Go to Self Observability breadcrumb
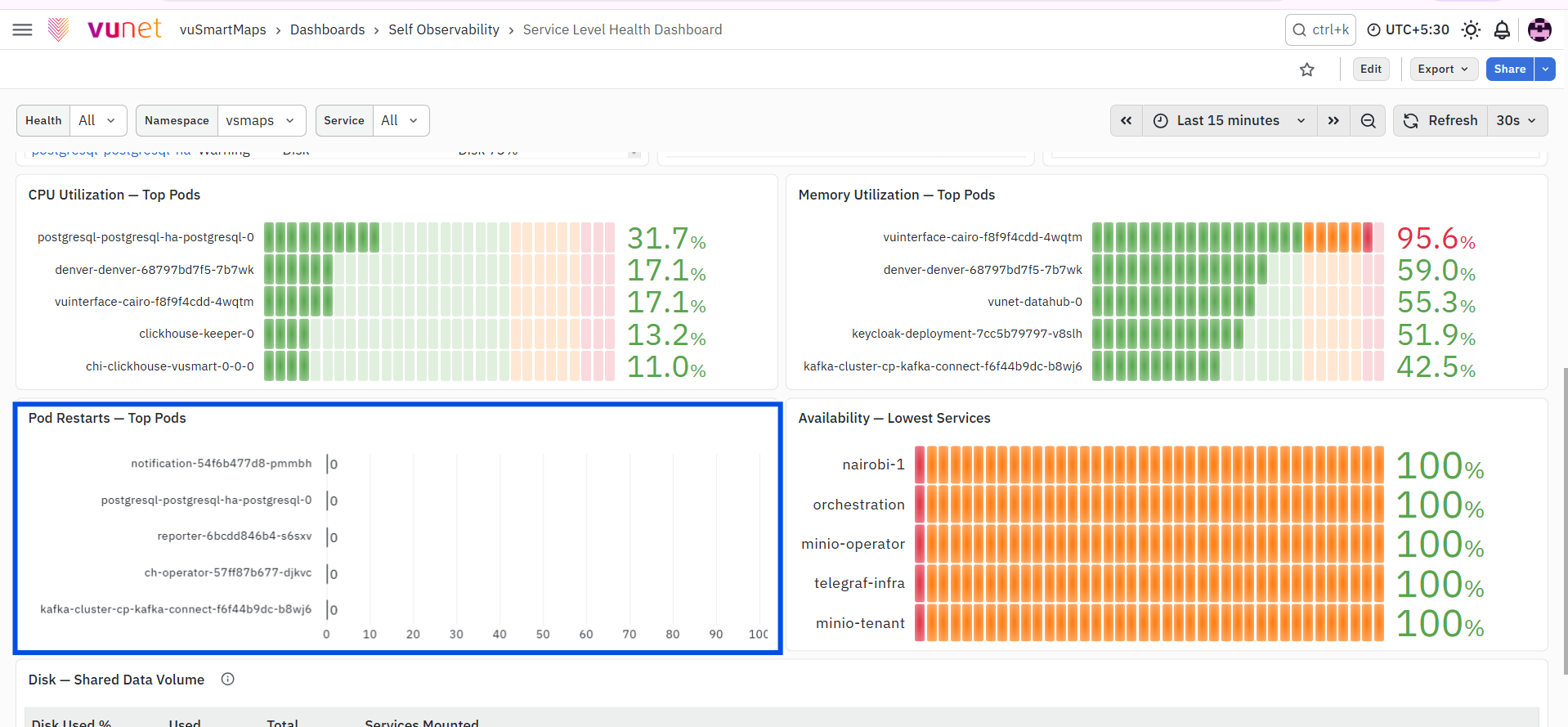 tap(444, 29)
